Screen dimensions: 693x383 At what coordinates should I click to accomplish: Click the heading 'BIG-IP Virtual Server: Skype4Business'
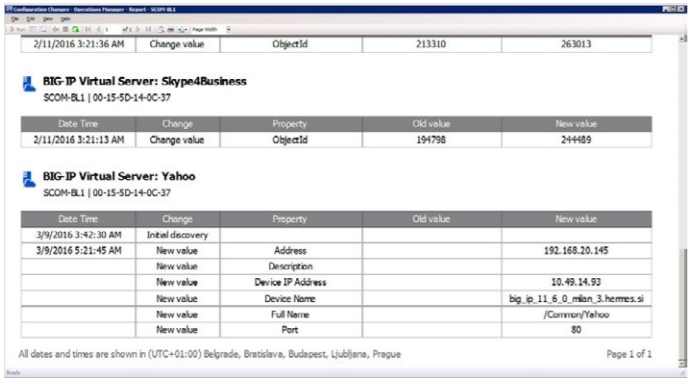click(145, 81)
